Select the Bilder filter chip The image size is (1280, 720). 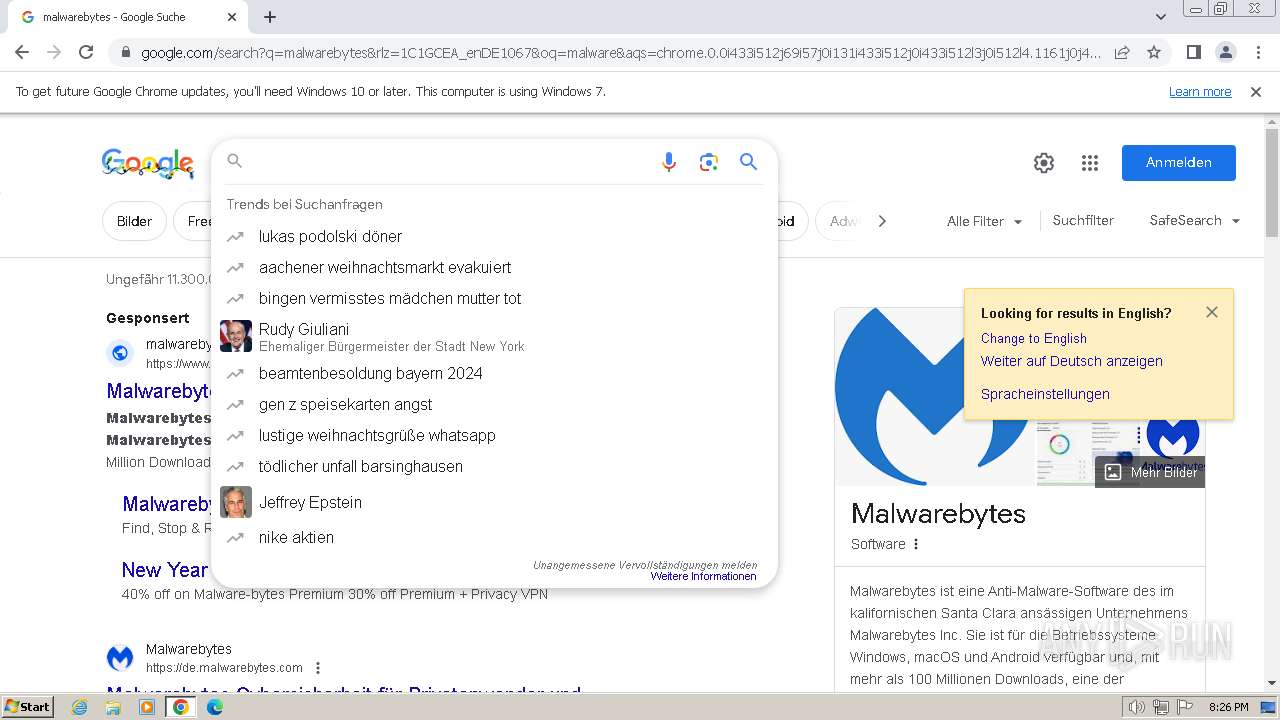coord(134,221)
